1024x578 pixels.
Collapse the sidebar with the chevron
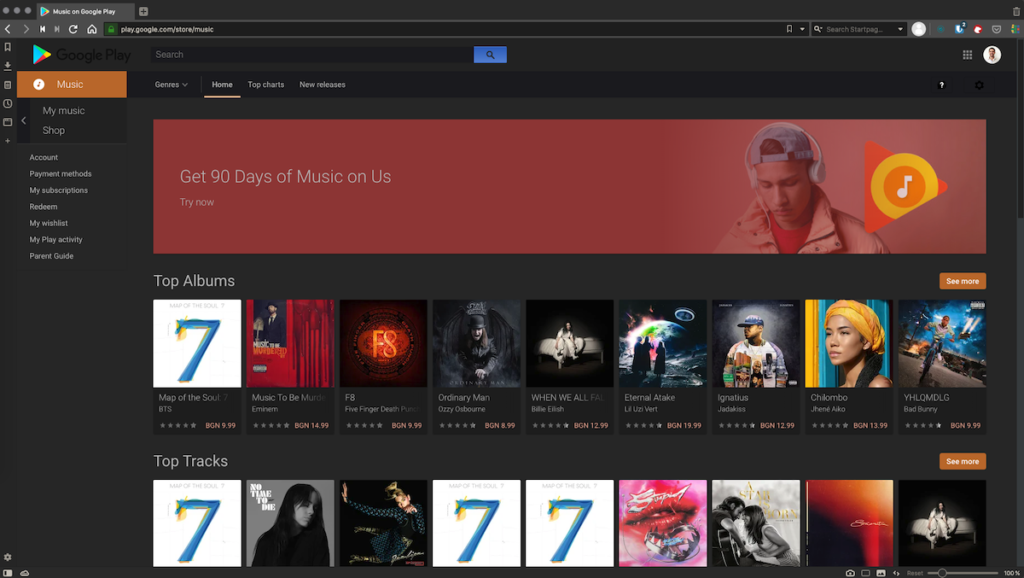(23, 119)
